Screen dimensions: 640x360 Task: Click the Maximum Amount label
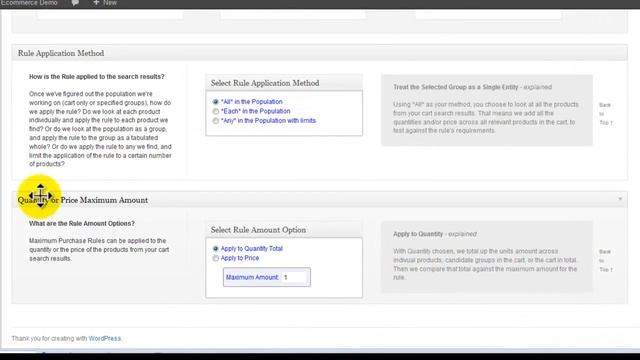[x=252, y=277]
